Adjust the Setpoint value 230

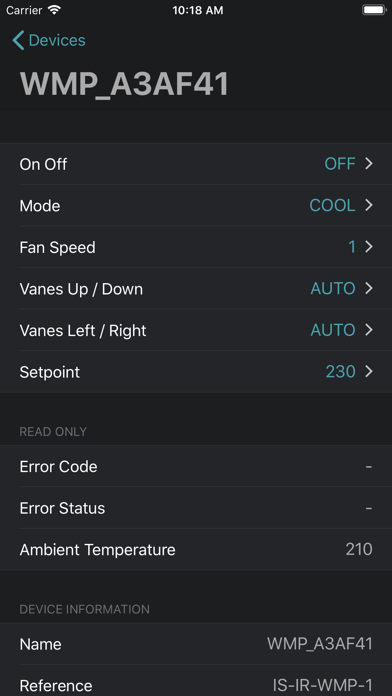[341, 372]
